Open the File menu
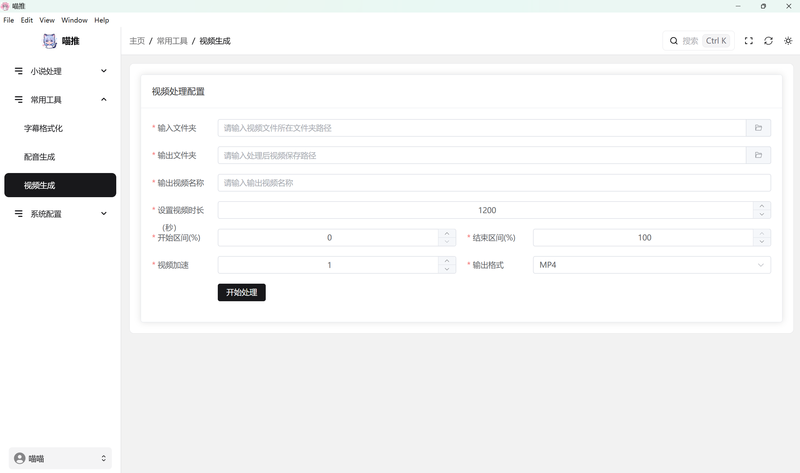The height and width of the screenshot is (473, 800). pyautogui.click(x=9, y=20)
